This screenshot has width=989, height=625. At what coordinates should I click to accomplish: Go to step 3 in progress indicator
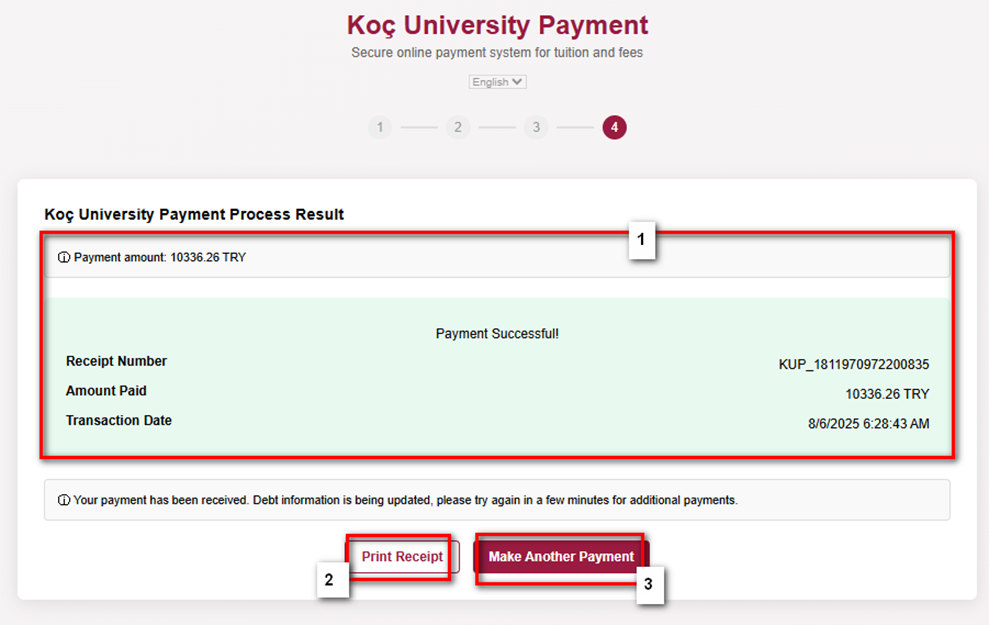point(536,128)
